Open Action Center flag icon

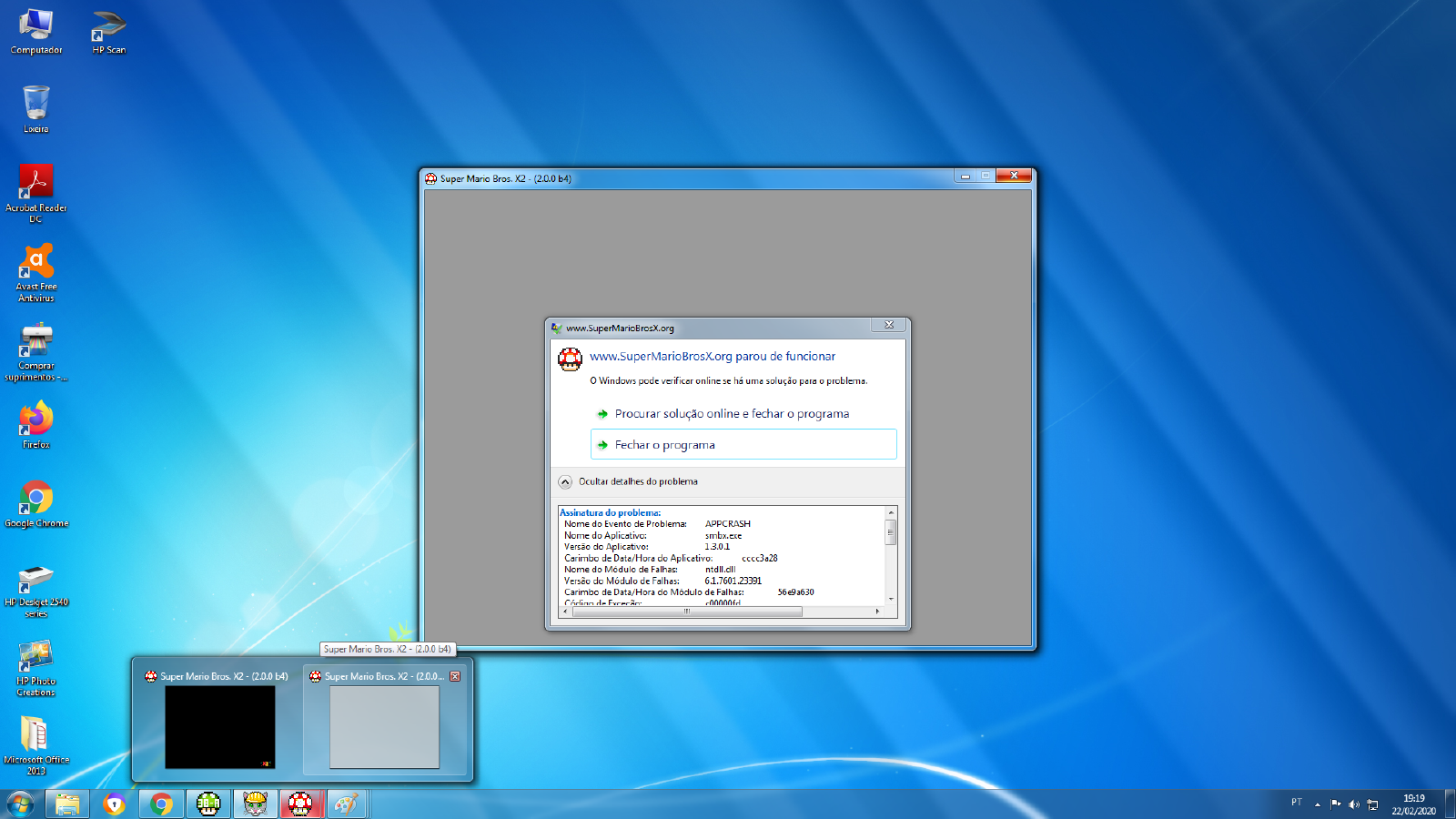click(x=1336, y=804)
